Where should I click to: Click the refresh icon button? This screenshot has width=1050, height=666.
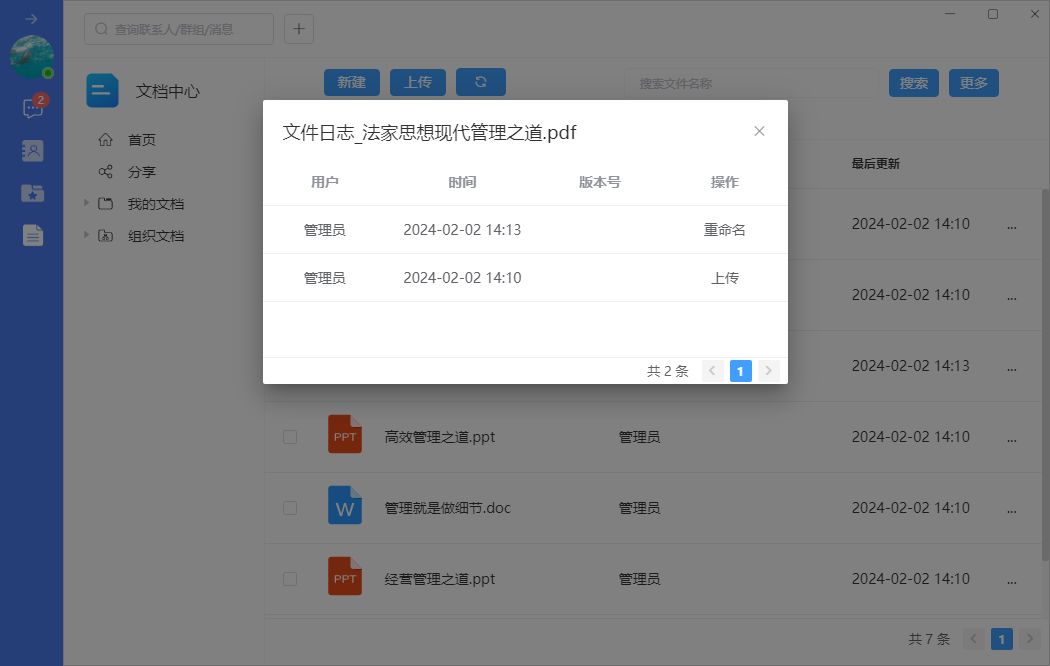[x=480, y=82]
